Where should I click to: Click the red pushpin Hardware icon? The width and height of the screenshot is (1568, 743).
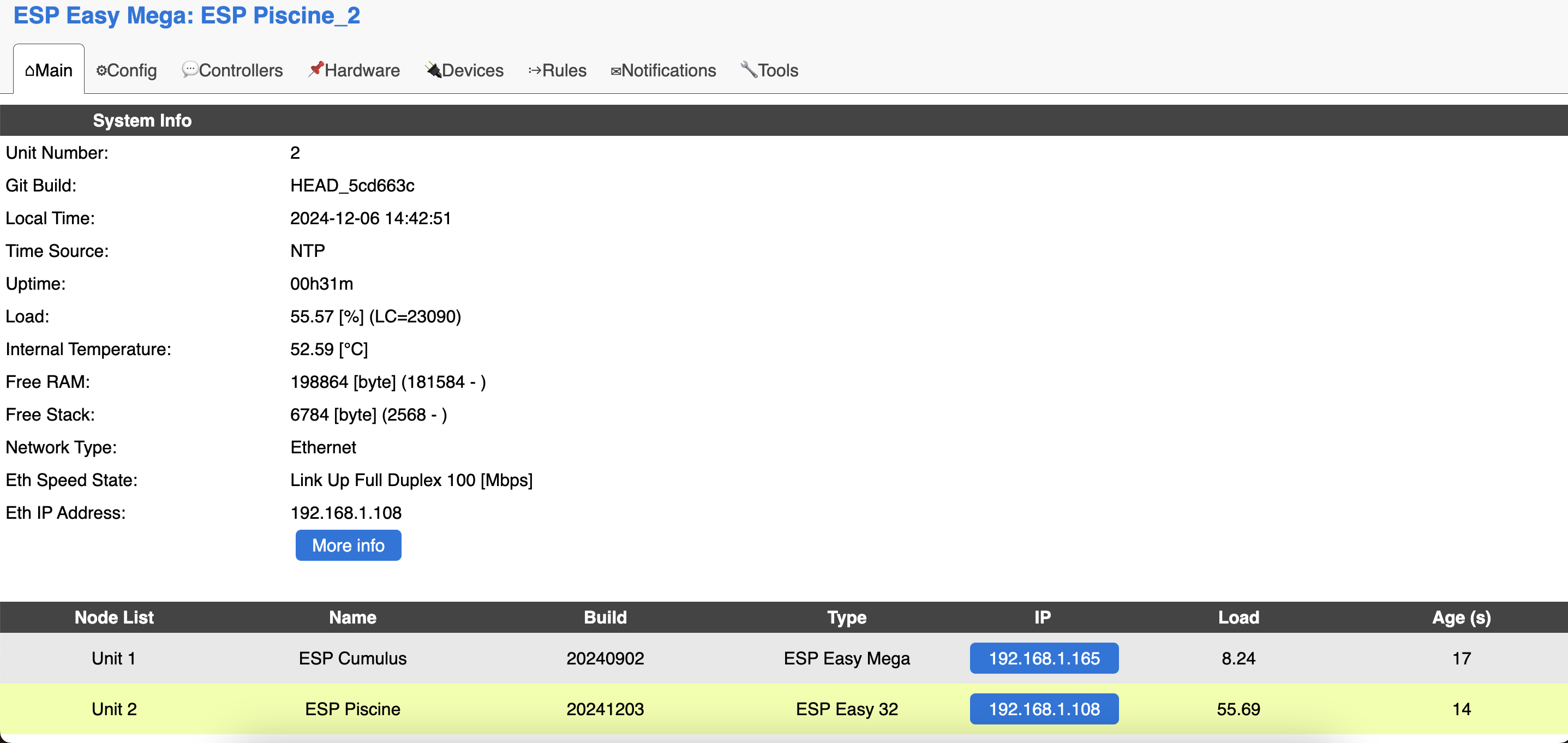[x=315, y=69]
